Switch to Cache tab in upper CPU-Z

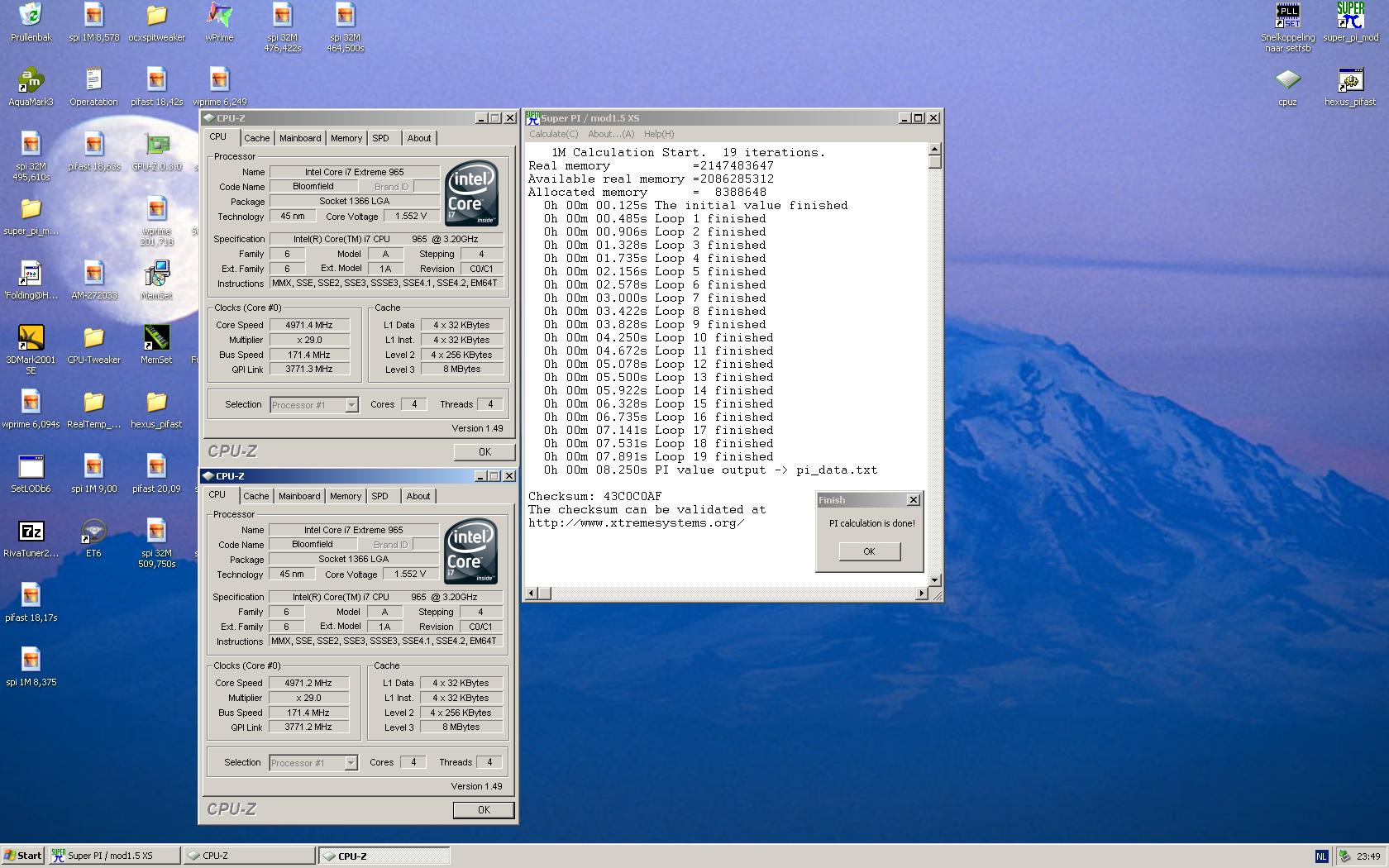tap(256, 138)
